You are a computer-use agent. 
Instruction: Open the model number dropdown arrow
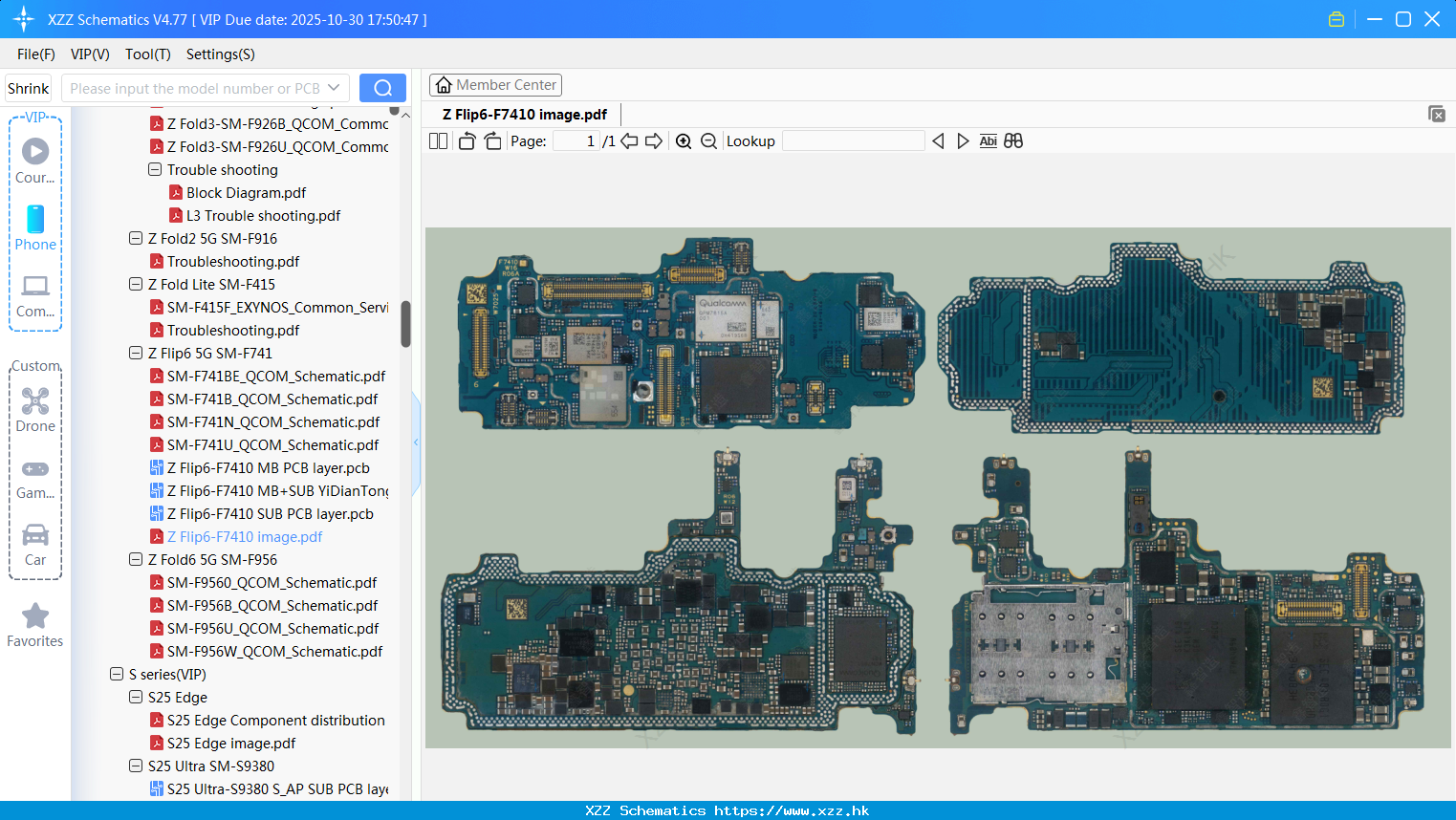(x=334, y=88)
